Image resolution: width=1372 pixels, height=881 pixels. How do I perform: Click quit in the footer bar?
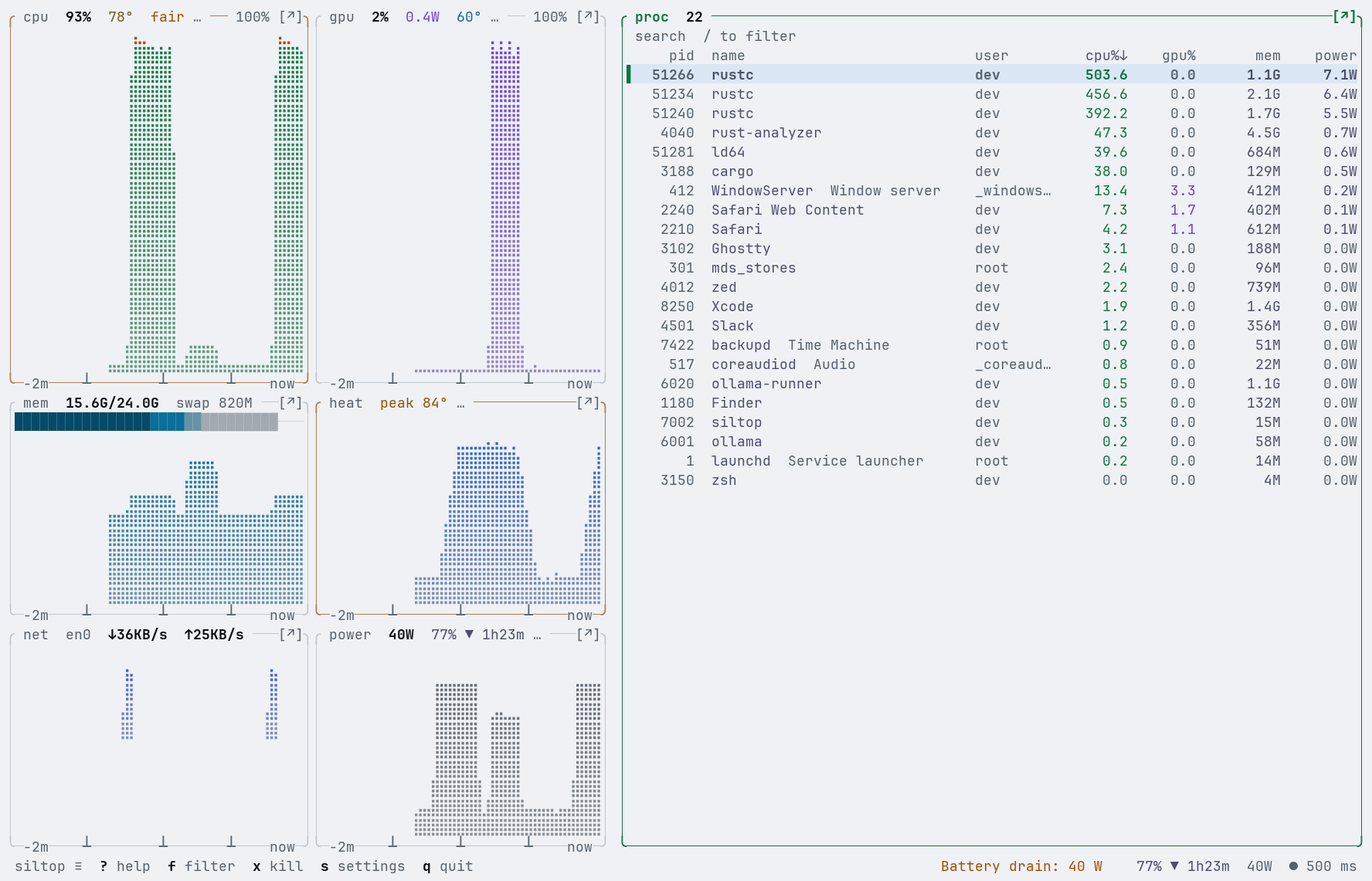point(447,866)
